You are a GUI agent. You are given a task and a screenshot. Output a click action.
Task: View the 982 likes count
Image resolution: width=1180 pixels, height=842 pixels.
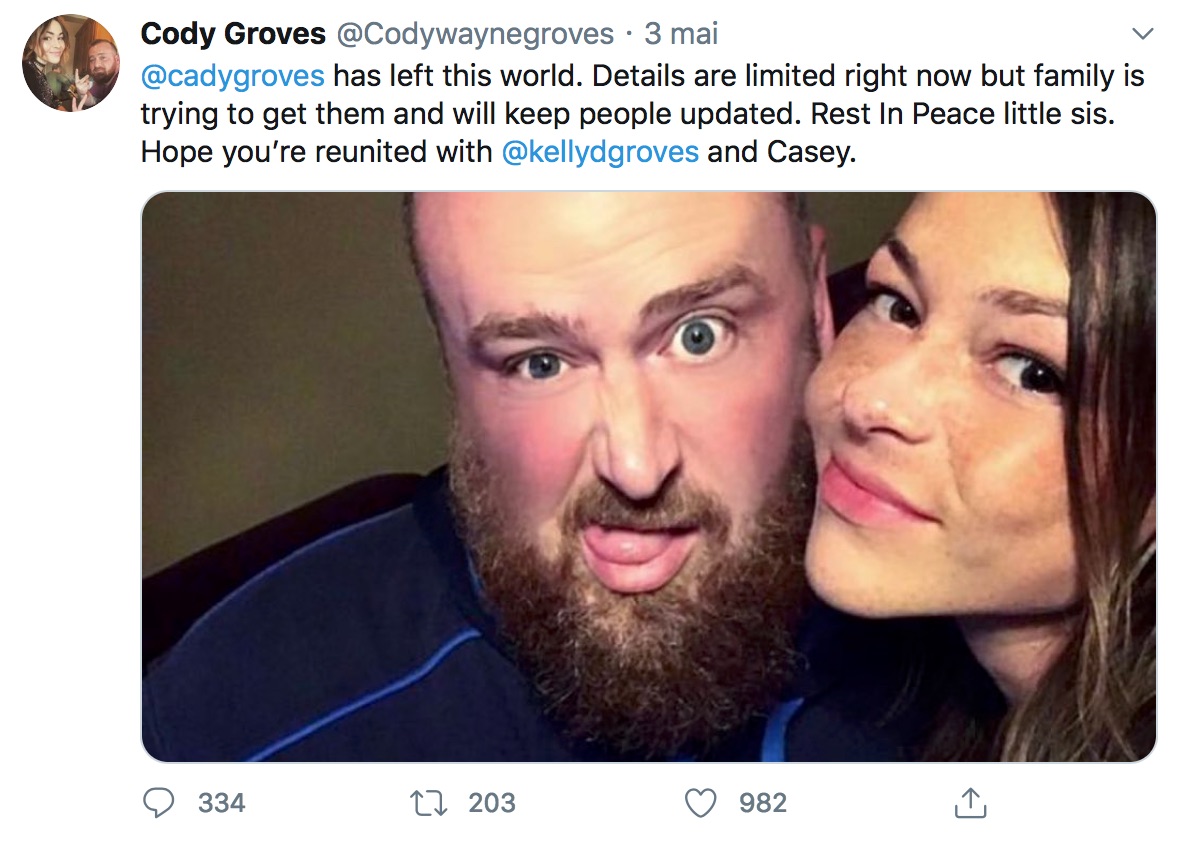763,803
